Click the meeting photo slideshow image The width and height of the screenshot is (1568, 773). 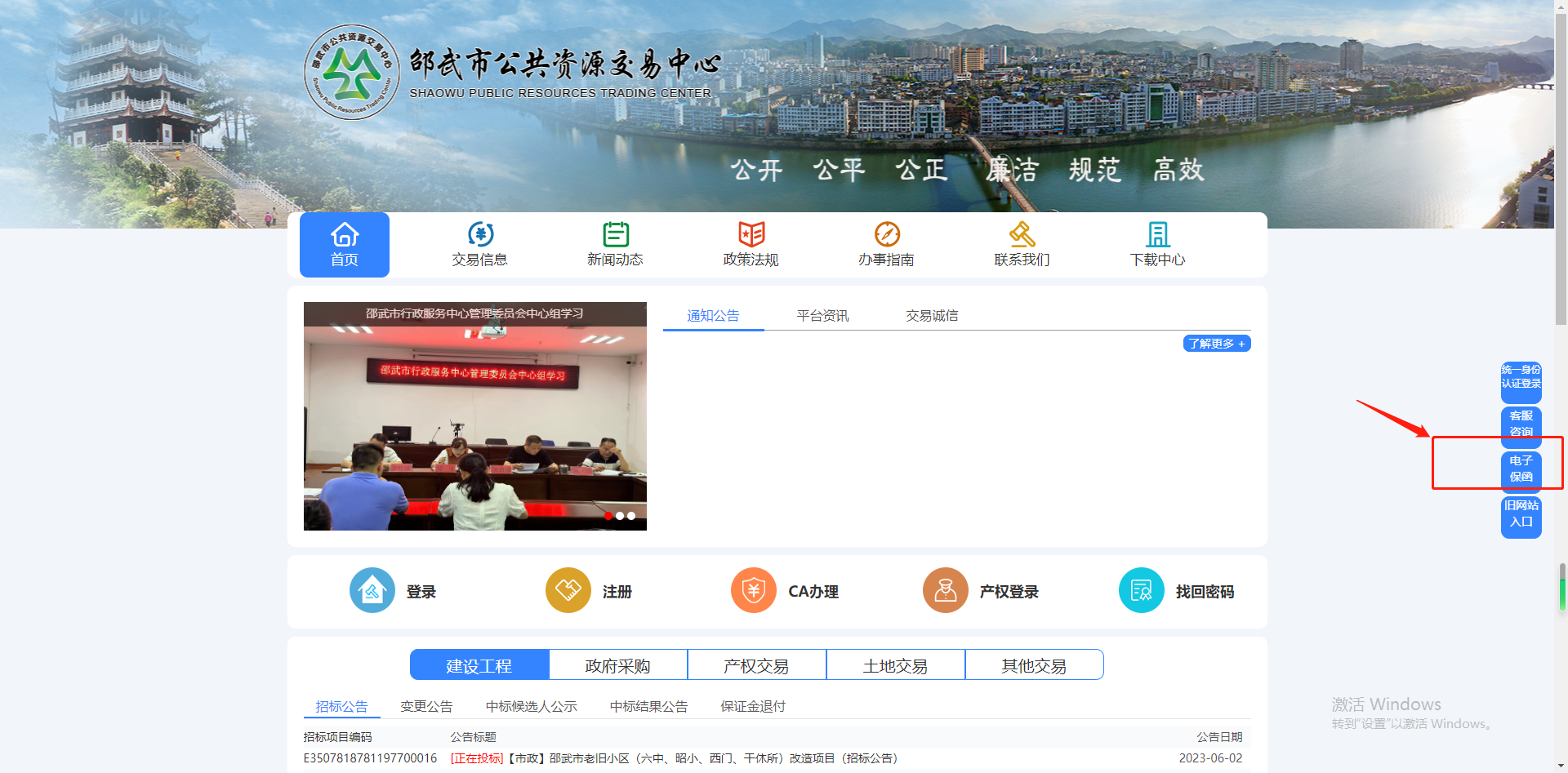coord(474,424)
